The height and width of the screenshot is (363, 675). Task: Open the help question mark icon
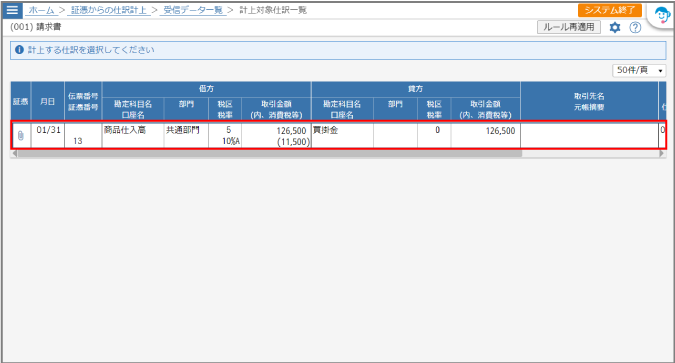coord(635,28)
